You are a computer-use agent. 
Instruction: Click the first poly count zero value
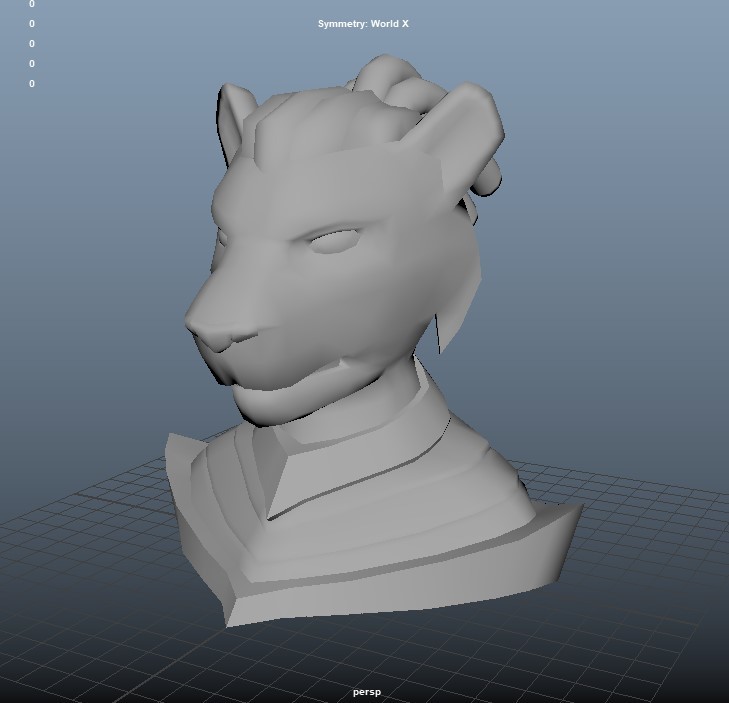coord(32,4)
